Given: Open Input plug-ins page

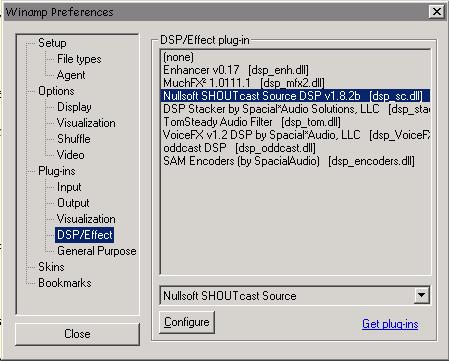Looking at the screenshot, I should click(x=69, y=187).
